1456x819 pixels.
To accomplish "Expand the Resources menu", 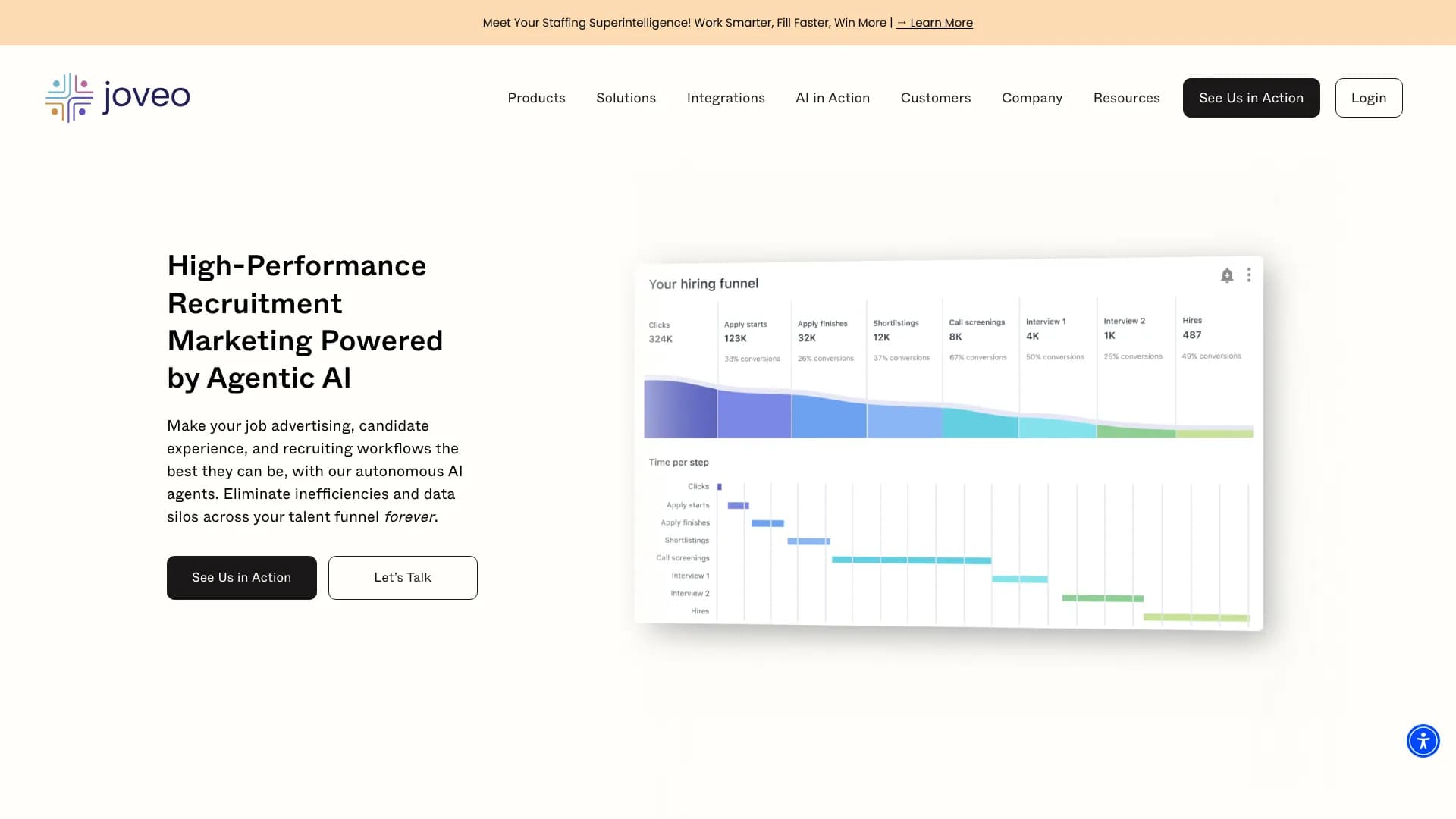I will click(x=1126, y=98).
